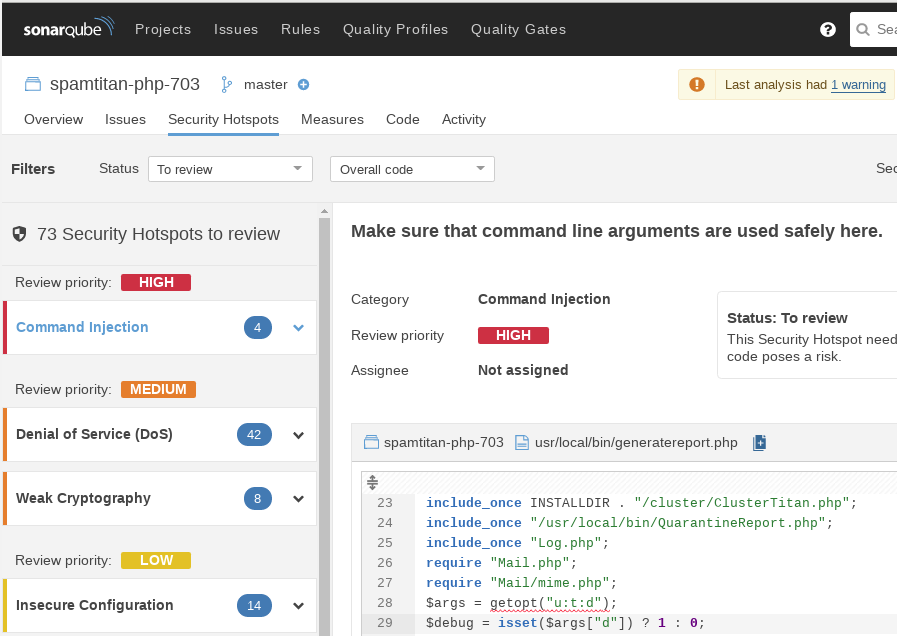The height and width of the screenshot is (636, 897).
Task: Expand the Denial of Service category
Action: (298, 435)
